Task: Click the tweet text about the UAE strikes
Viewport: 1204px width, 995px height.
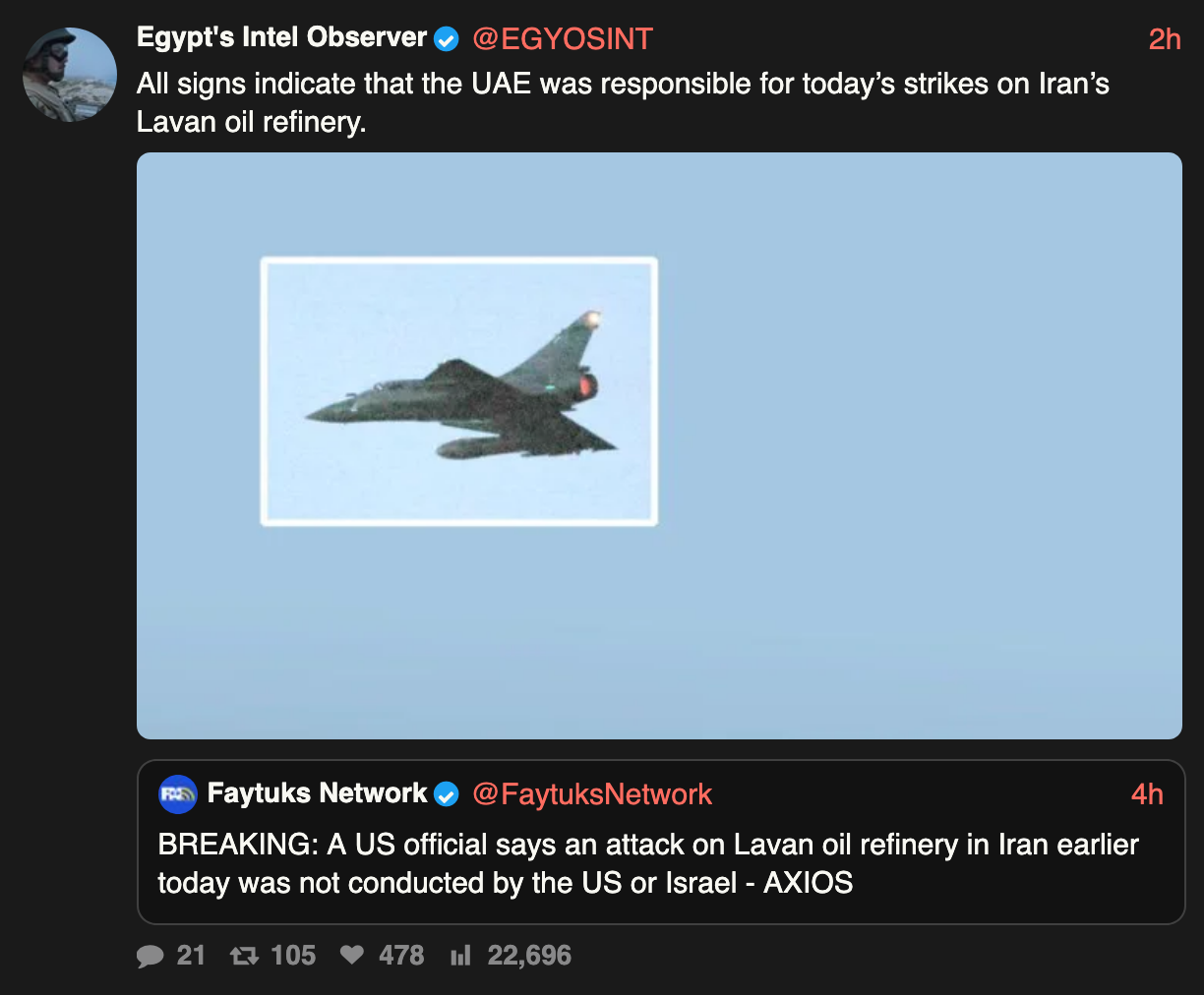Action: (623, 102)
